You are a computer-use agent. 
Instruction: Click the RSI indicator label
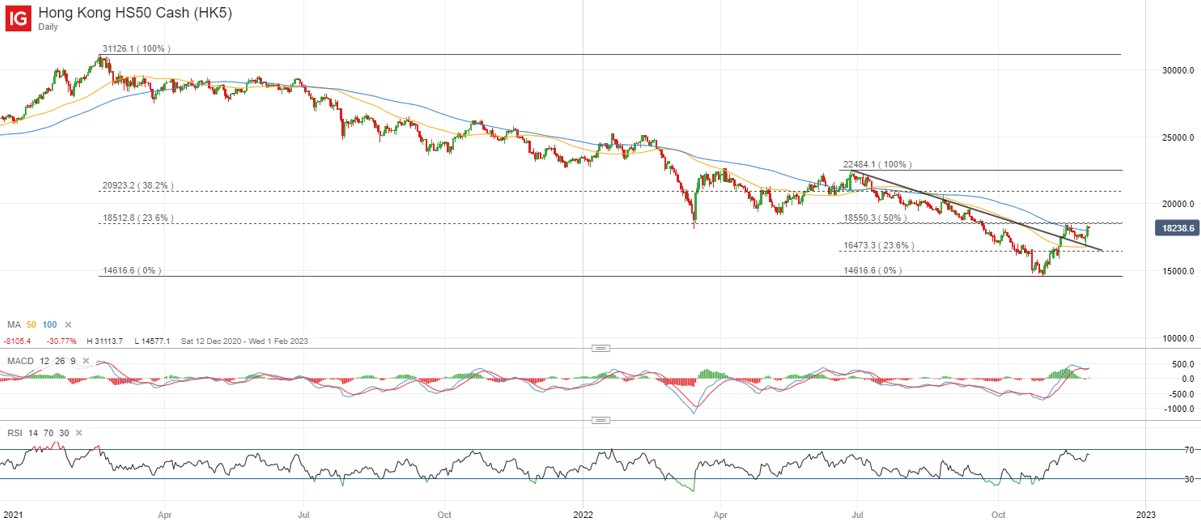[15, 433]
